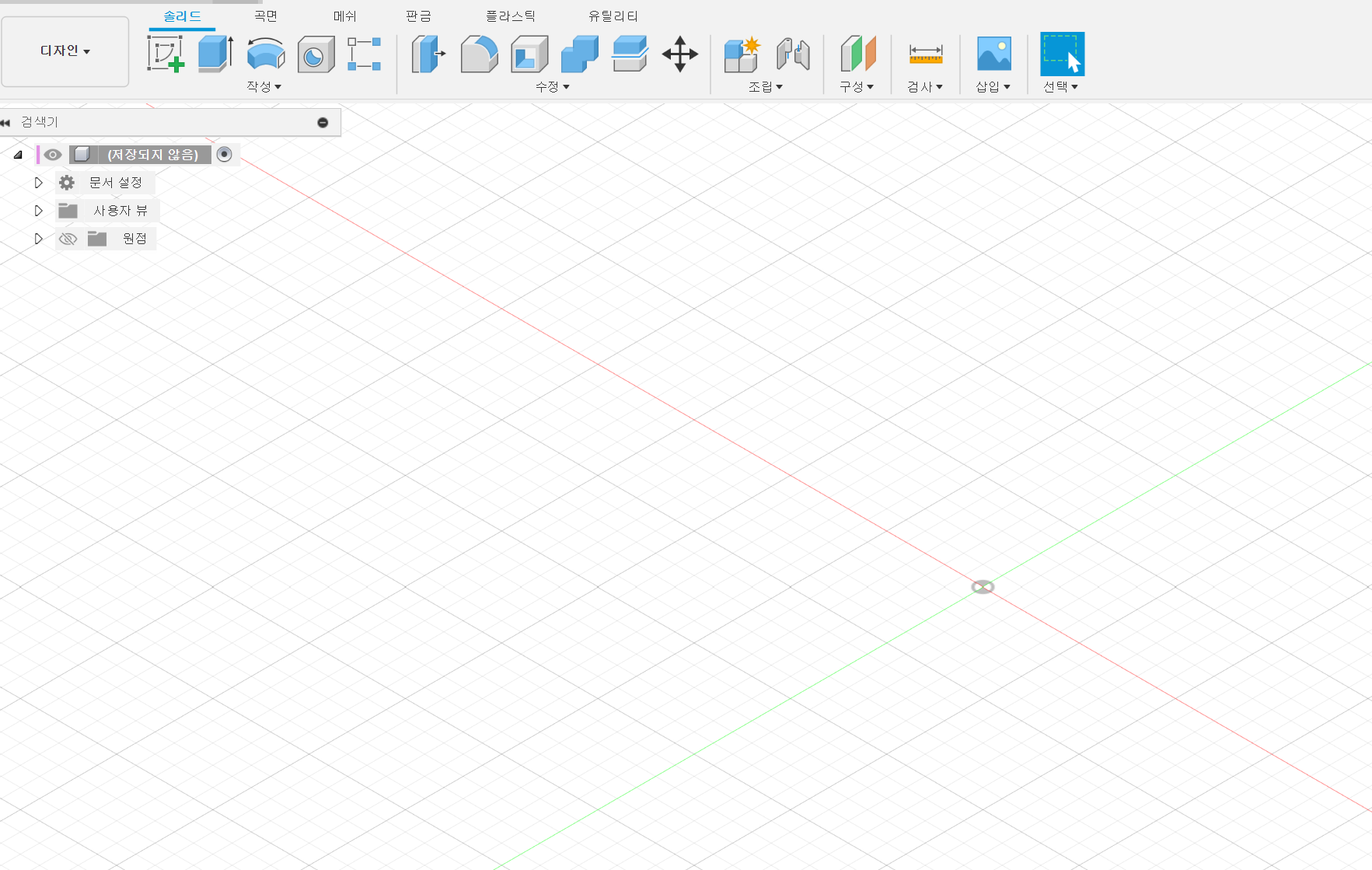
Task: Select the Combine tool icon
Action: coord(580,54)
